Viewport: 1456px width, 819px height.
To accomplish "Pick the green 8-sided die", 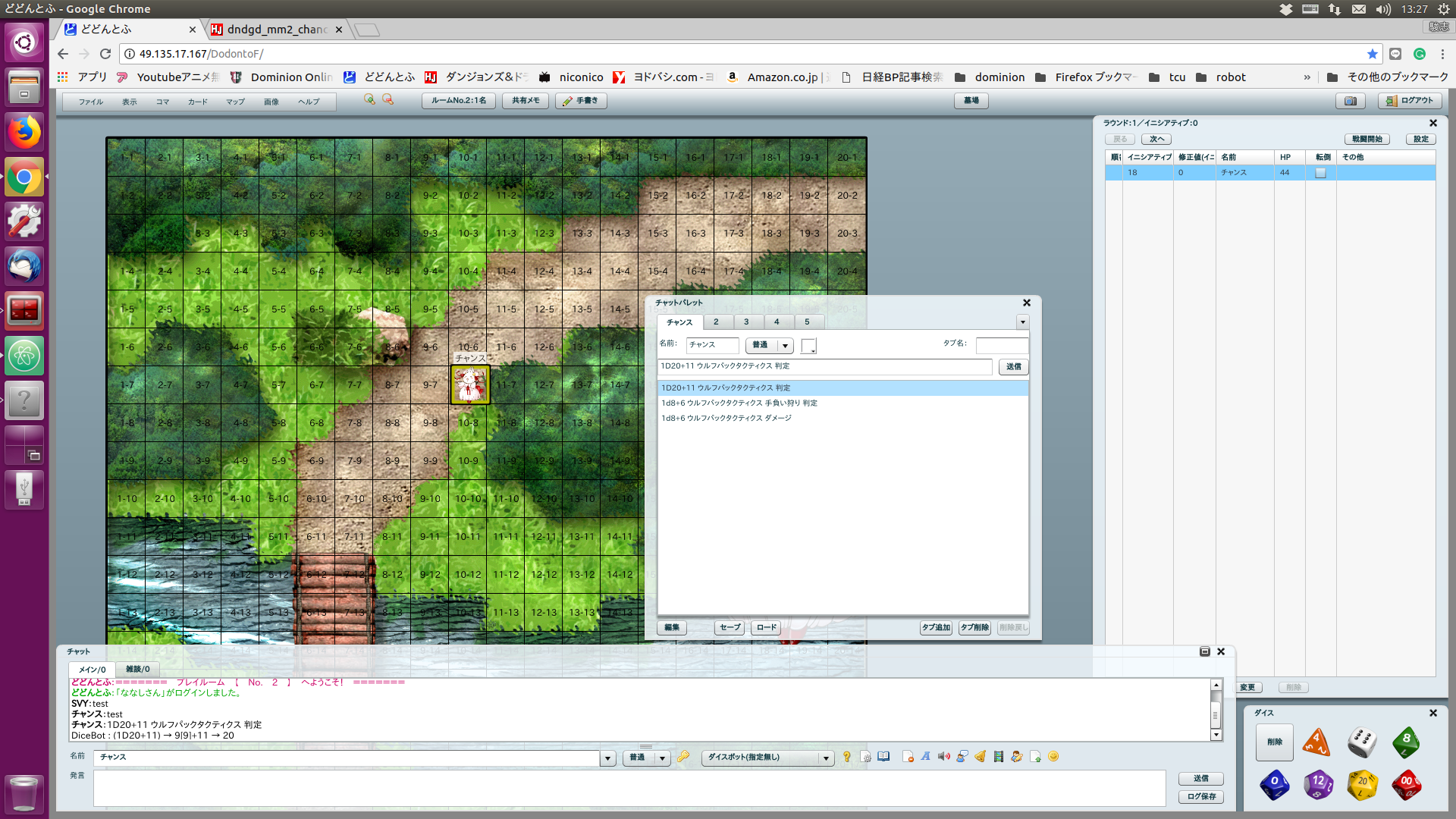I will tap(1406, 742).
